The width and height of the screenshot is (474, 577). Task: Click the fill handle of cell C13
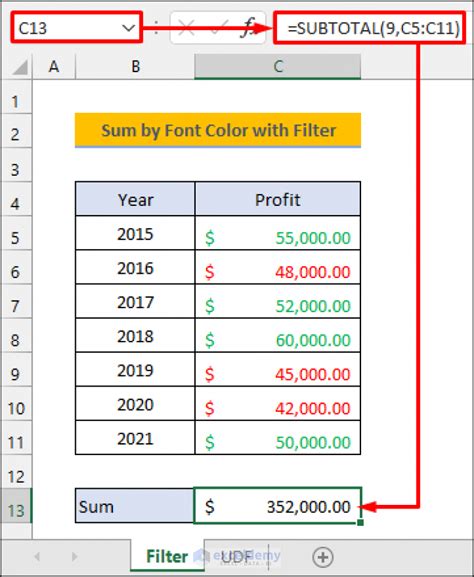360,523
